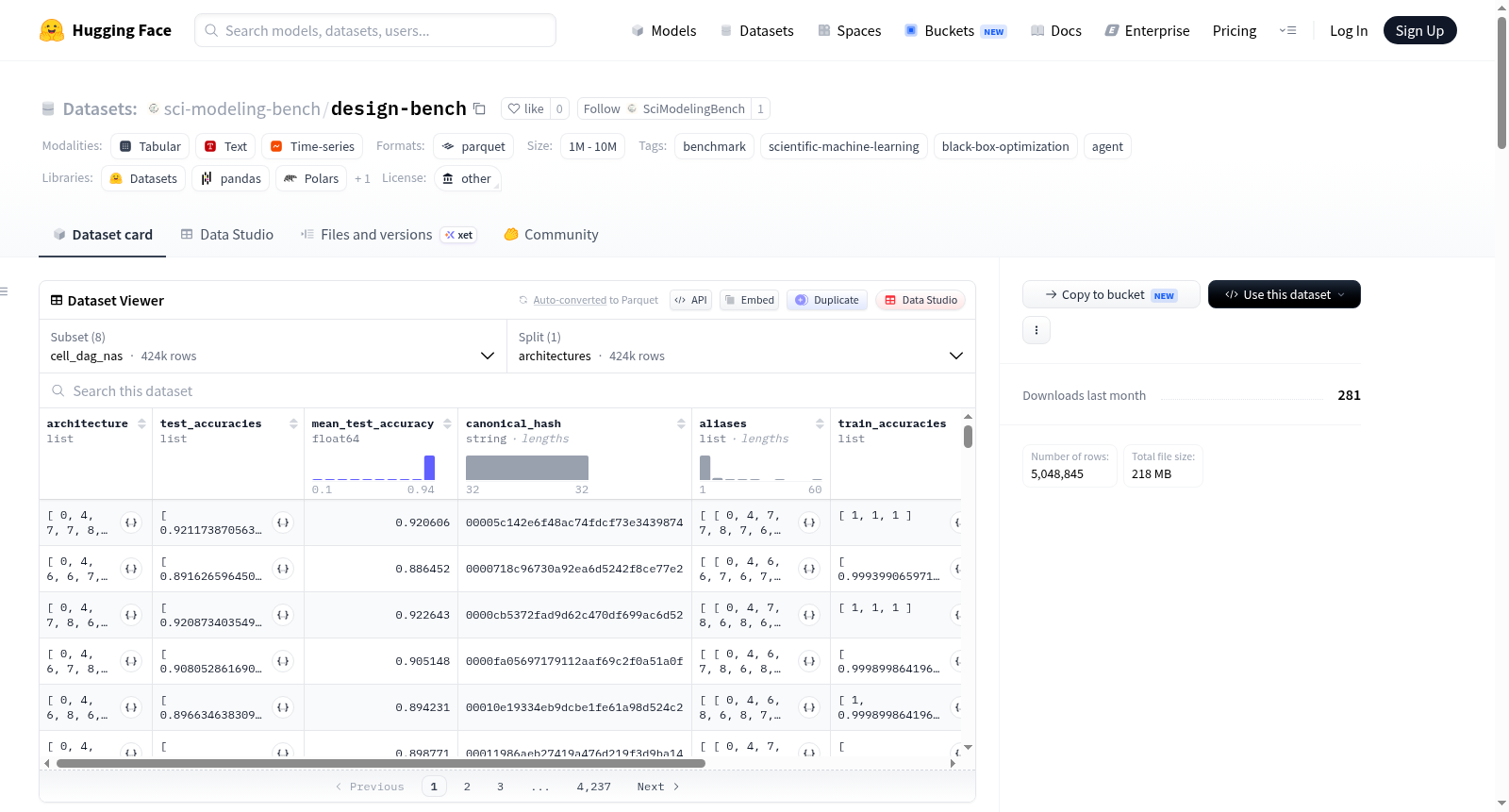This screenshot has height=812, width=1509.
Task: Sort by the mean_test_accuracy column
Action: tap(447, 424)
